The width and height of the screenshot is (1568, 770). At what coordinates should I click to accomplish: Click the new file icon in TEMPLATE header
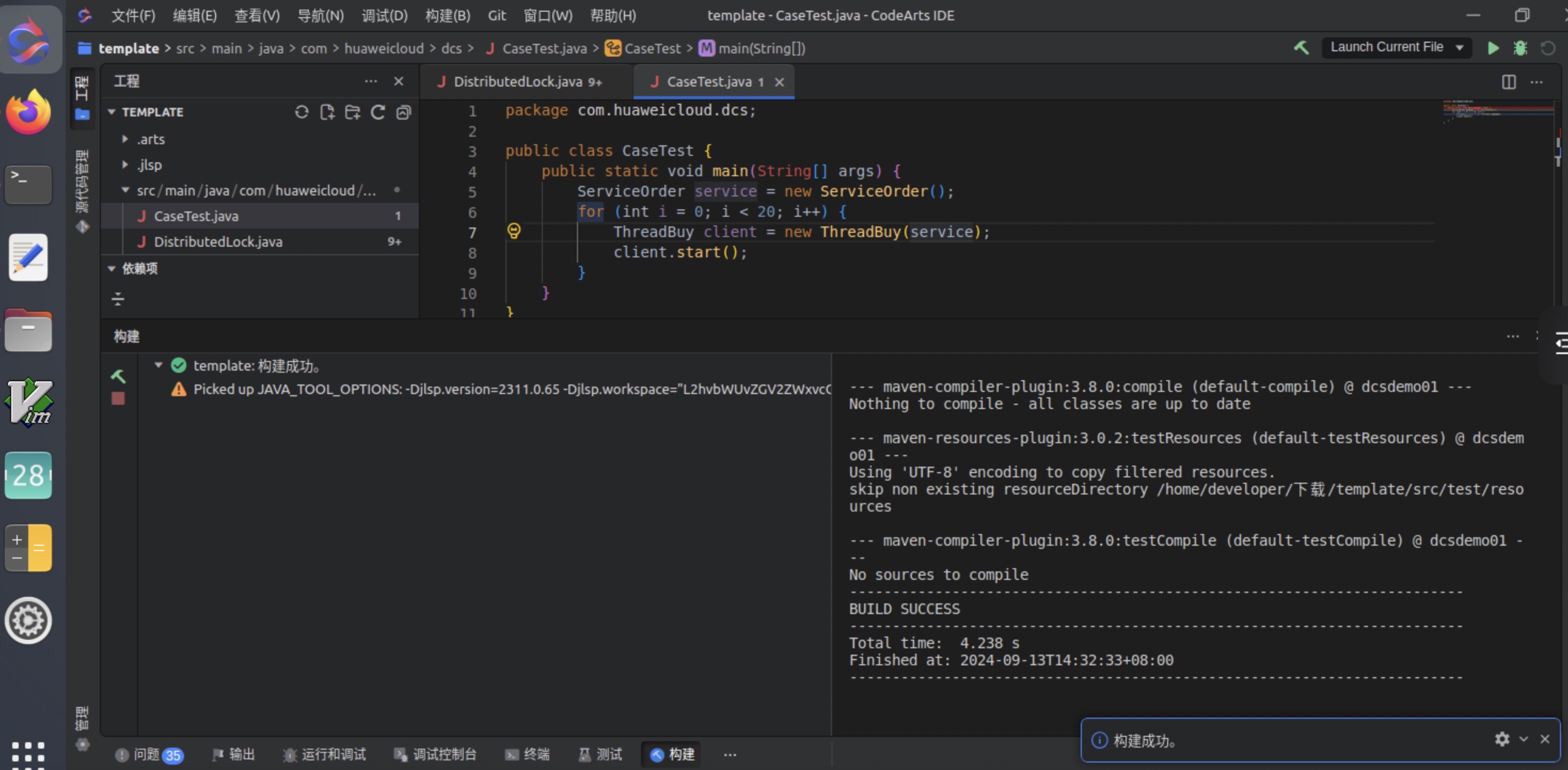click(x=327, y=112)
